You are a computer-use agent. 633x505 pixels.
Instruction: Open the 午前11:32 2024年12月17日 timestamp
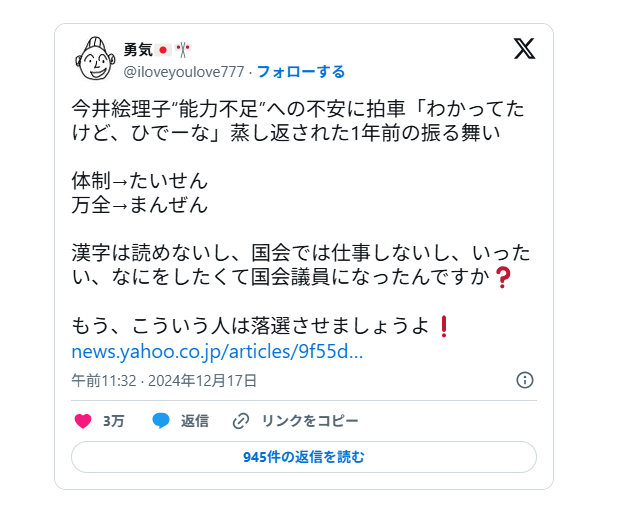pyautogui.click(x=164, y=380)
